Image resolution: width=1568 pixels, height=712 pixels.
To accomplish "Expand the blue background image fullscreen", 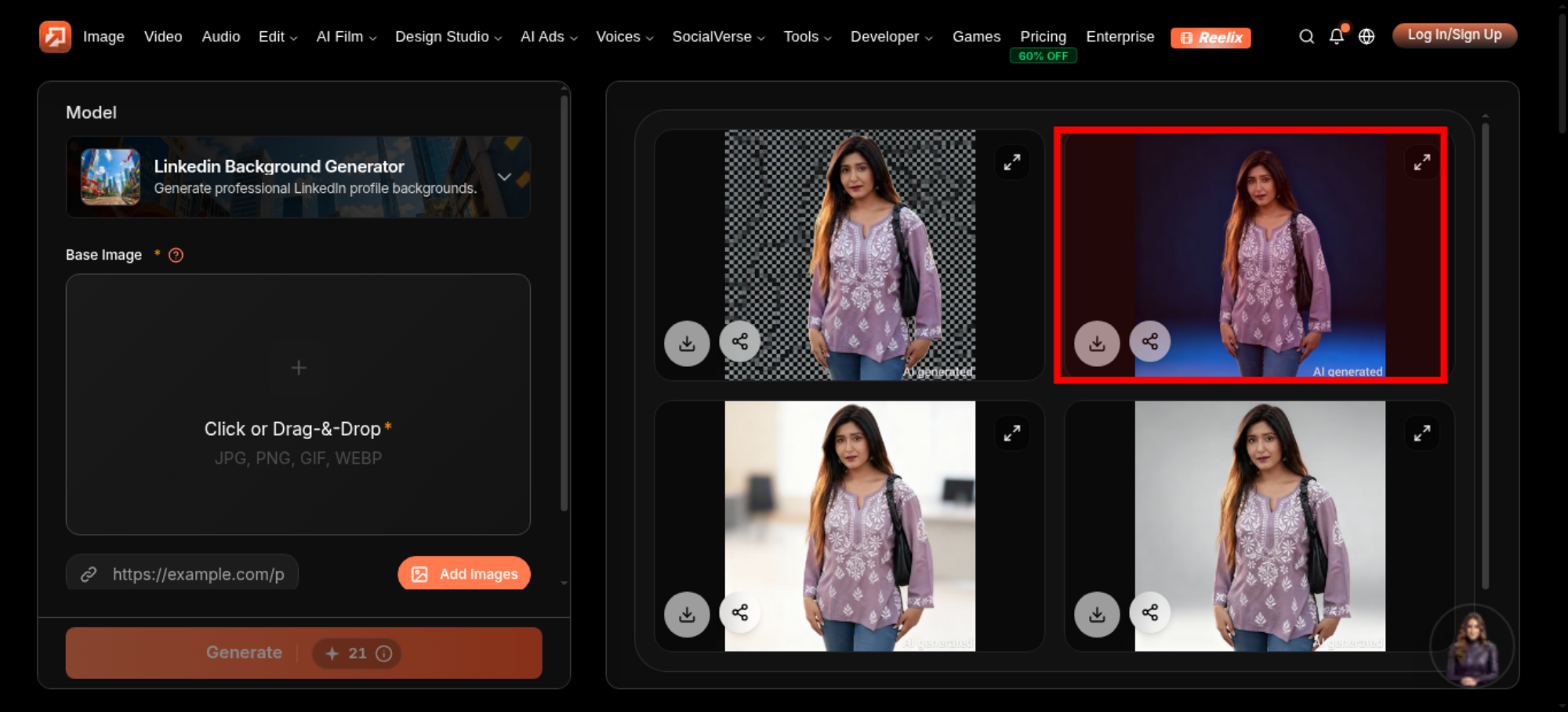I will (1421, 162).
